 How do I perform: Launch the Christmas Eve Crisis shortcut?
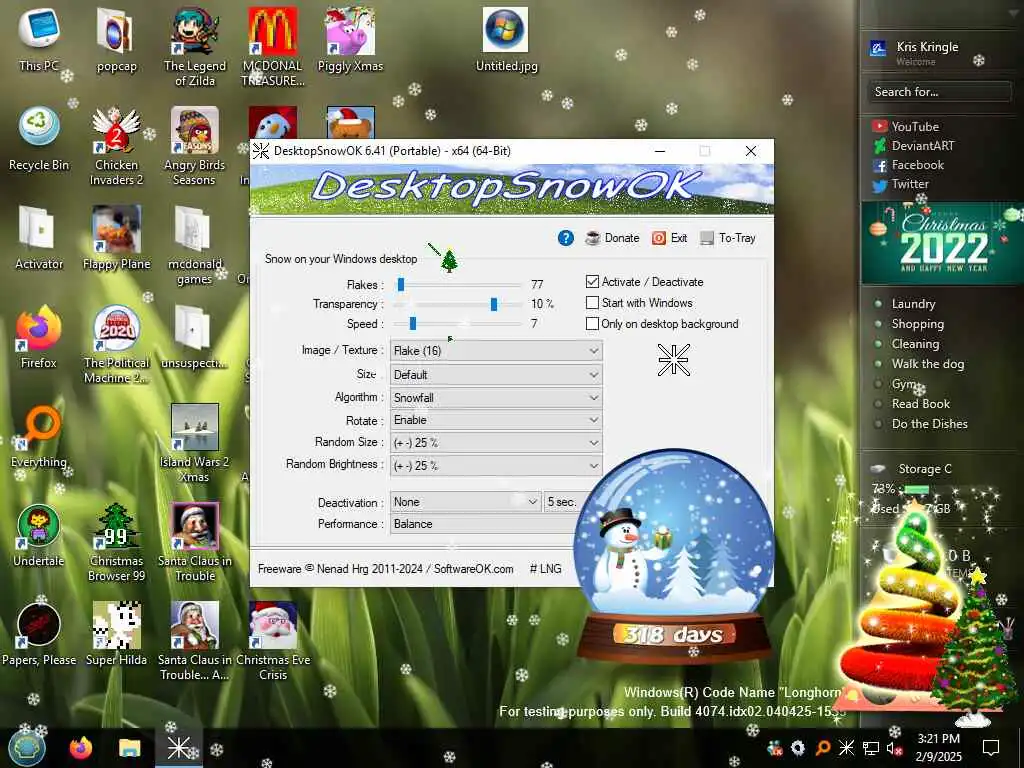point(273,643)
